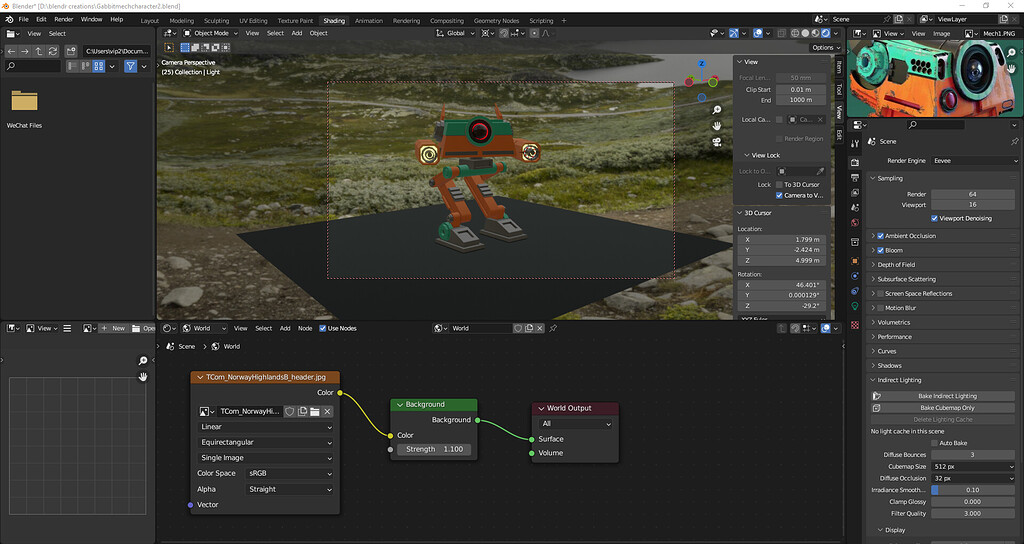Screen dimensions: 1024x544
Task: Open the Equirectangular projection dropdown
Action: [x=265, y=442]
